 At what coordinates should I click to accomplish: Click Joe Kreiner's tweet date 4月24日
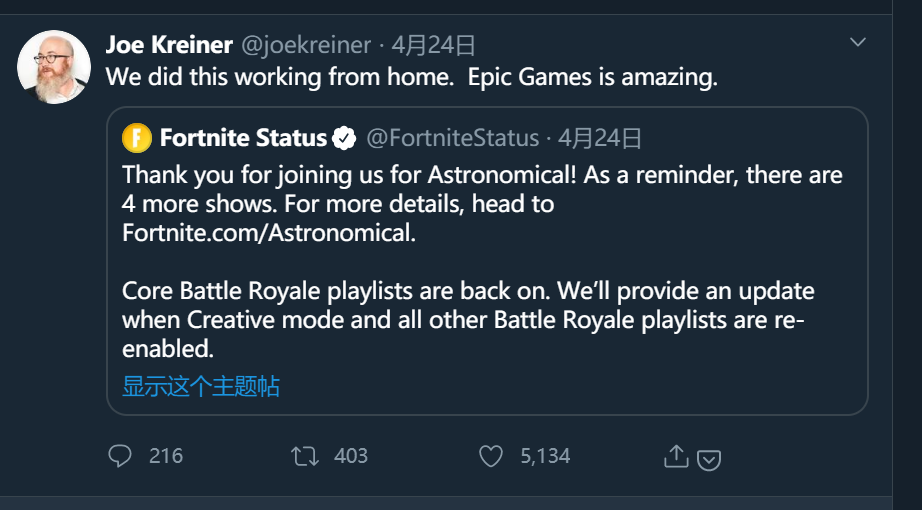click(x=433, y=45)
